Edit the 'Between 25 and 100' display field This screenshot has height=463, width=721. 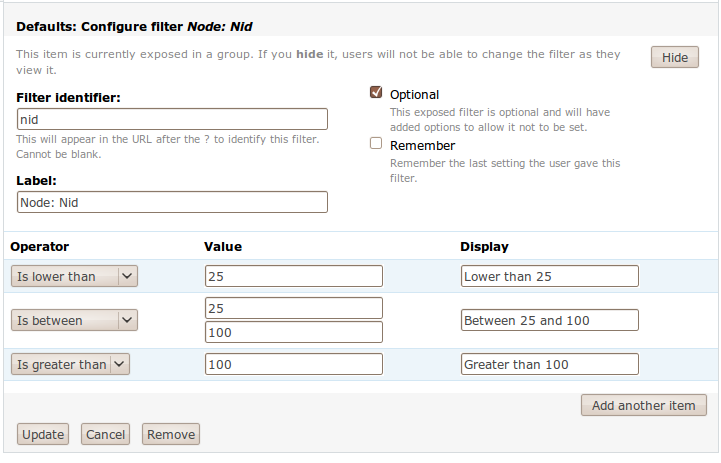pos(549,320)
